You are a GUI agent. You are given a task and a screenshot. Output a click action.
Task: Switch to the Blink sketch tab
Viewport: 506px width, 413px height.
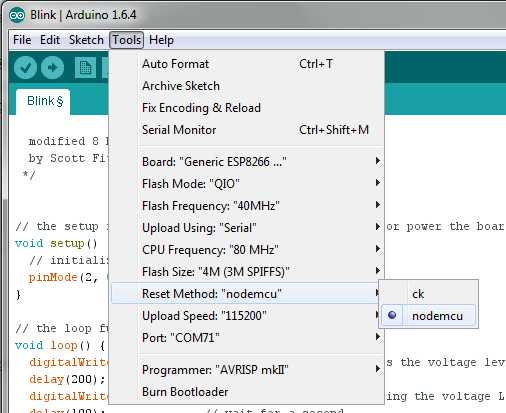tap(43, 101)
